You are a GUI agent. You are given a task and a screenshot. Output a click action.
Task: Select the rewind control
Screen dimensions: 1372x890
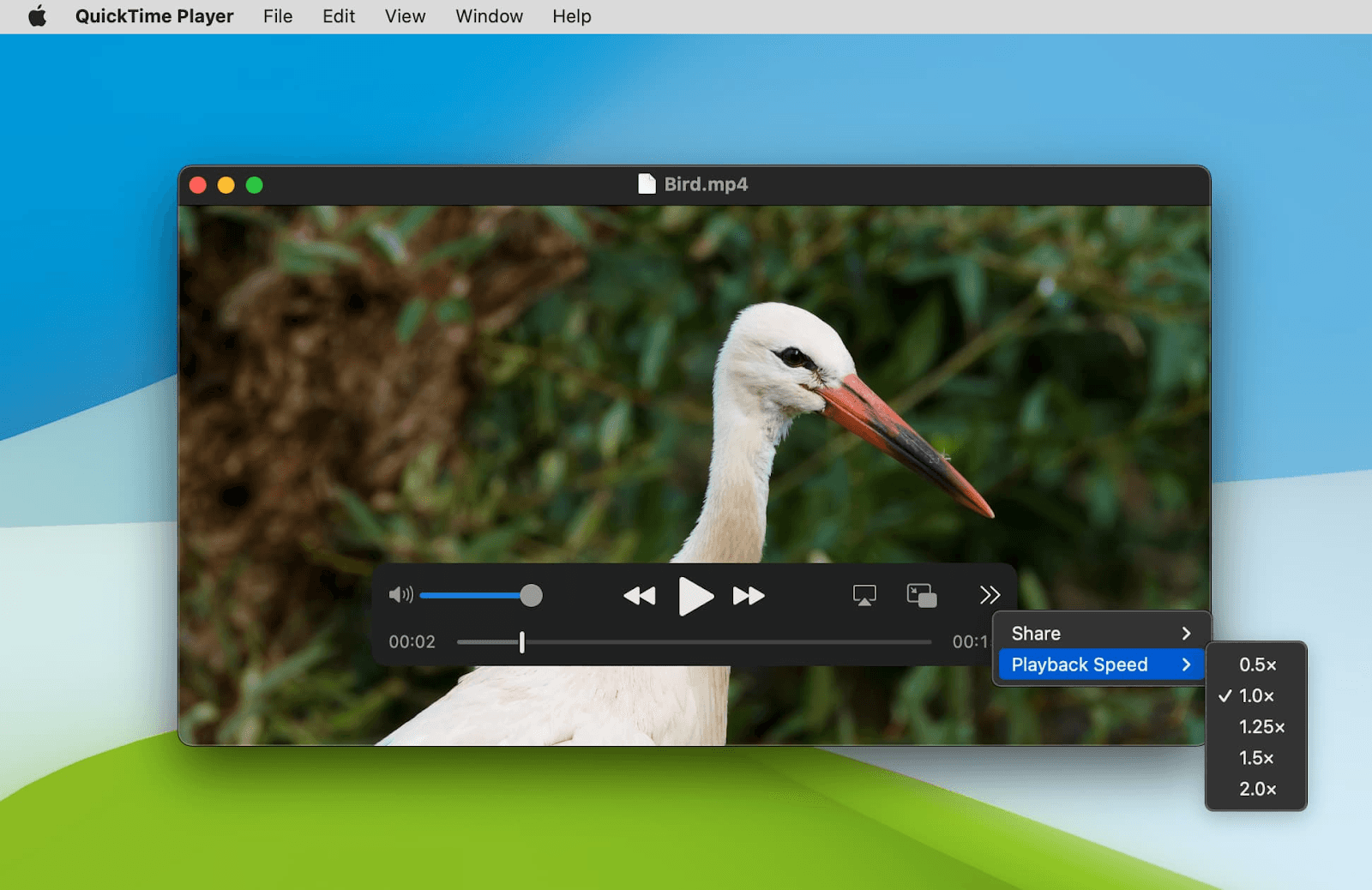[641, 595]
